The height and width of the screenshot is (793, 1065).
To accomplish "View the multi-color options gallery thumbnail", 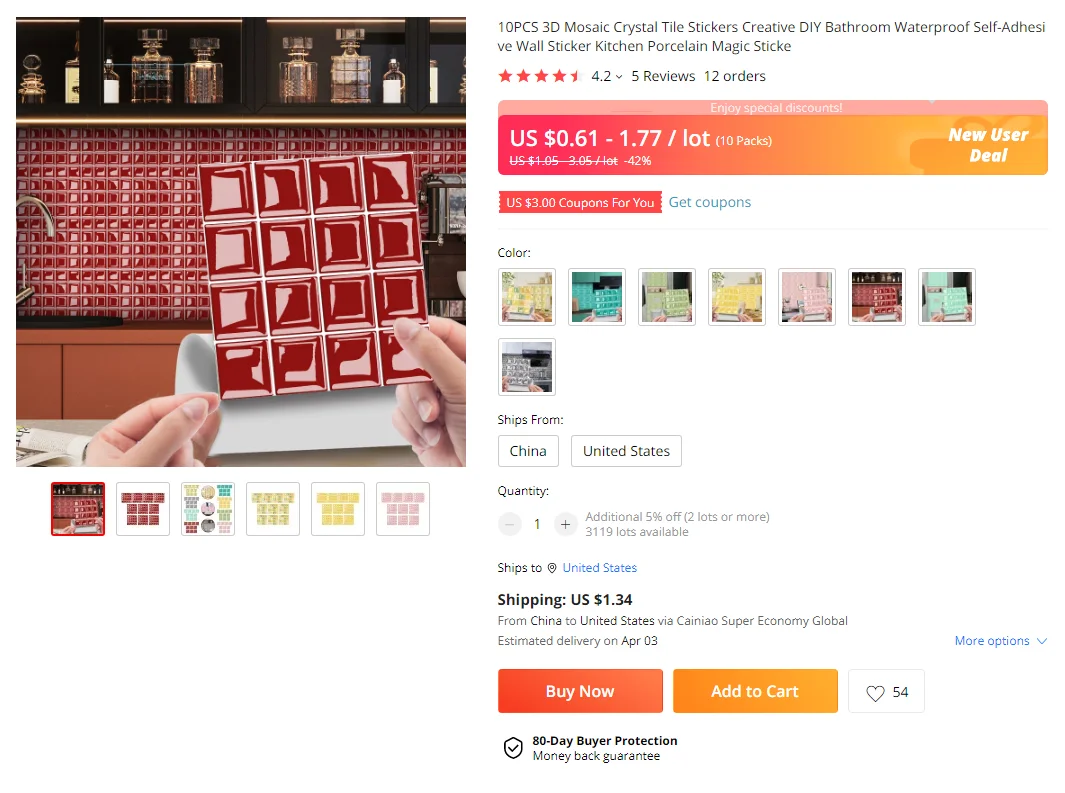I will pos(208,509).
